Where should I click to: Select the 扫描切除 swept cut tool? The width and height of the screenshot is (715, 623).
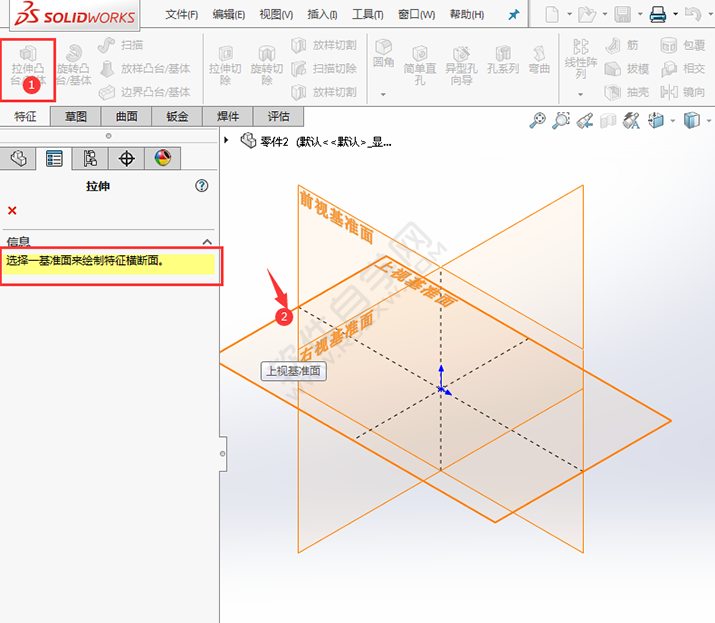[324, 68]
